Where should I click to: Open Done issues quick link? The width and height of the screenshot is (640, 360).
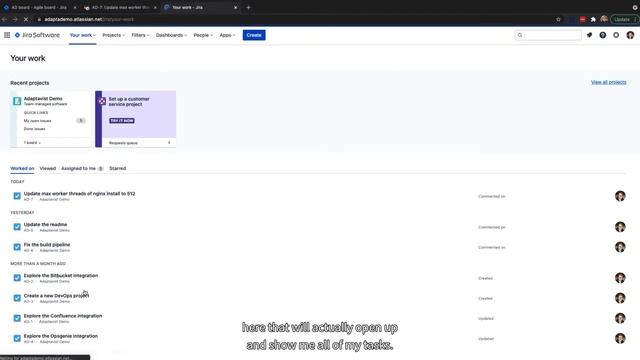click(x=35, y=129)
